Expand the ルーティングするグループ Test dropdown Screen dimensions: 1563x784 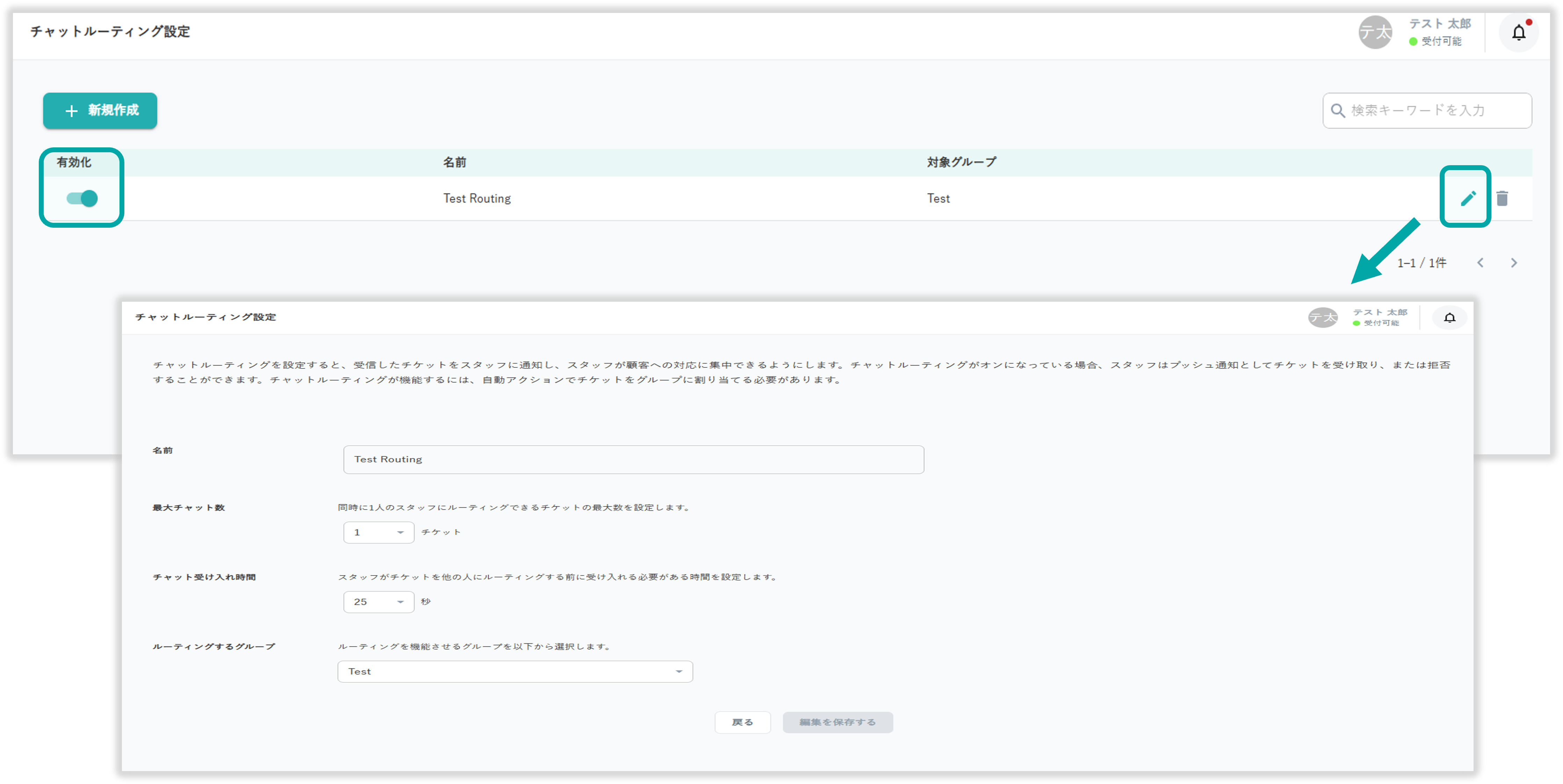coord(515,672)
